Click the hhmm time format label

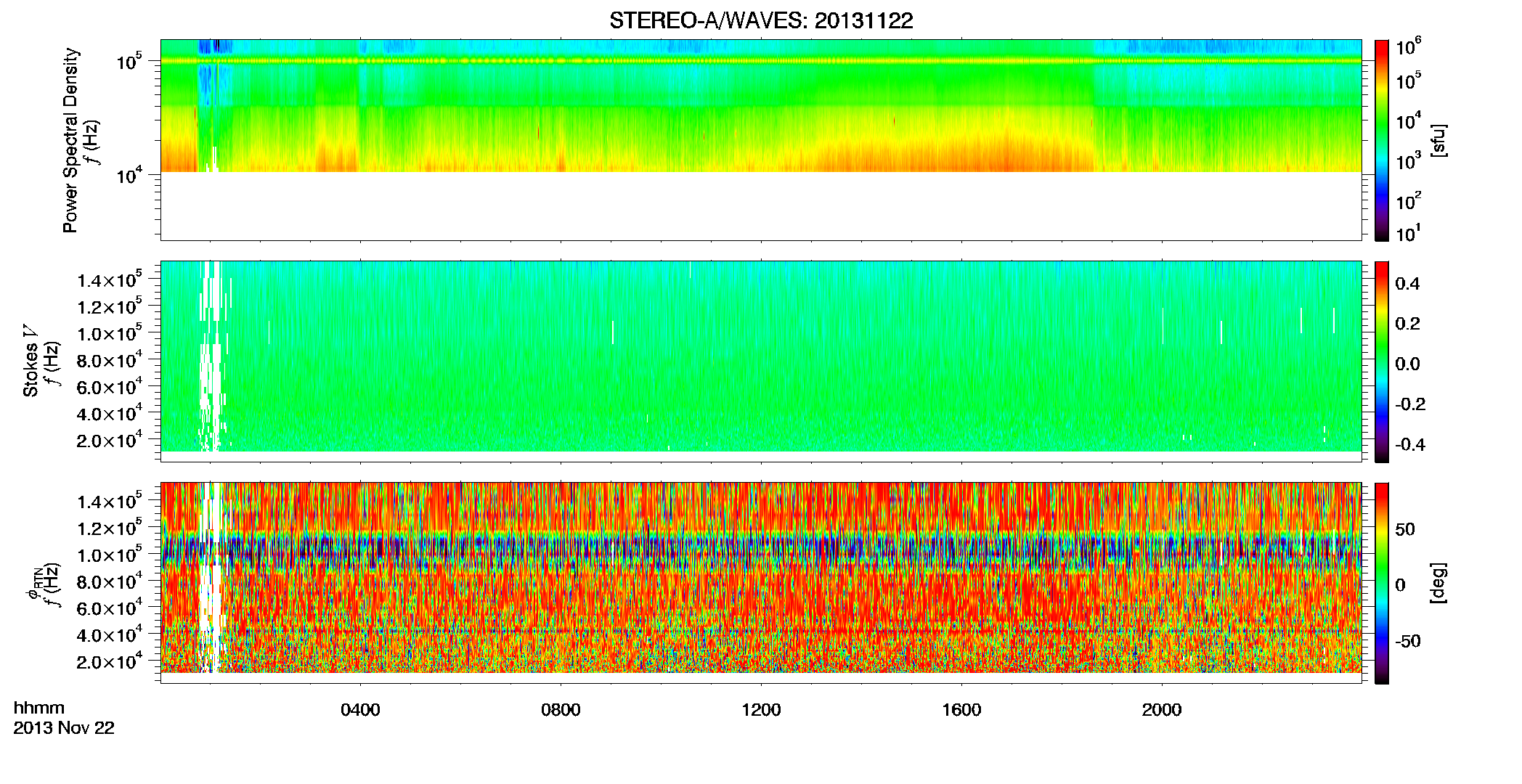click(39, 709)
